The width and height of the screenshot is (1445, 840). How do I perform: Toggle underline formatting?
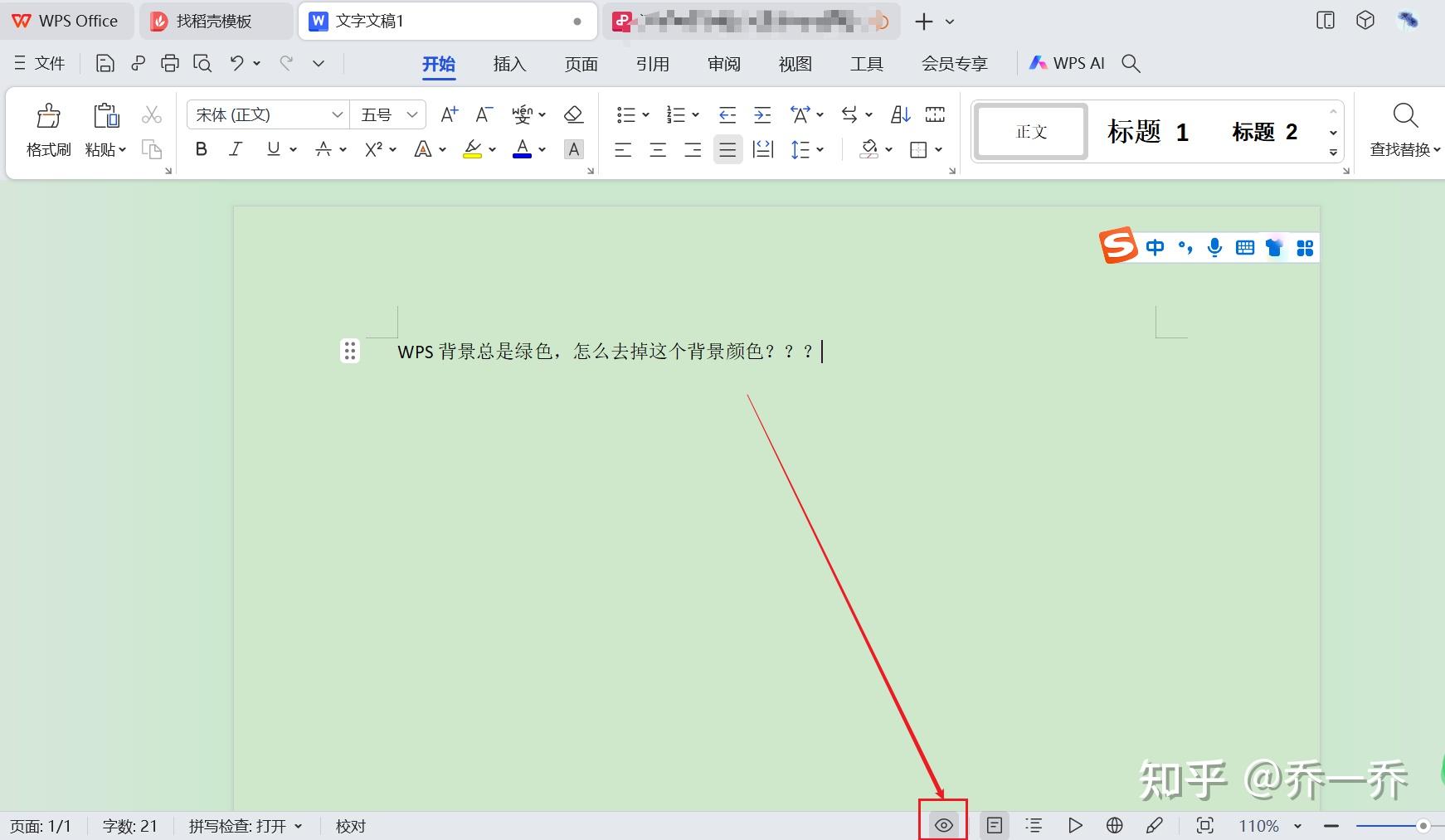273,149
